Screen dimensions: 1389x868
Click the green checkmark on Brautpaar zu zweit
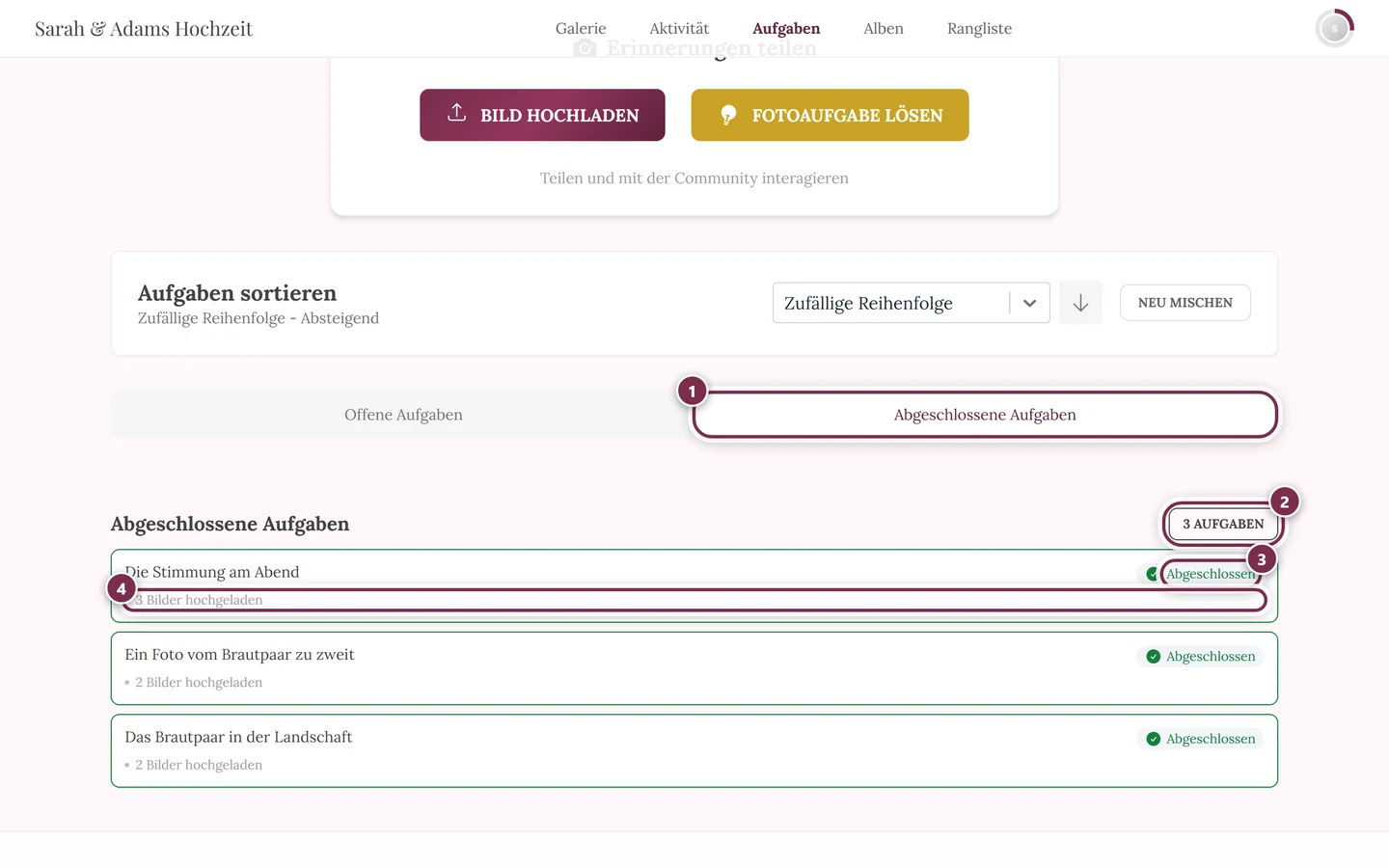point(1154,657)
